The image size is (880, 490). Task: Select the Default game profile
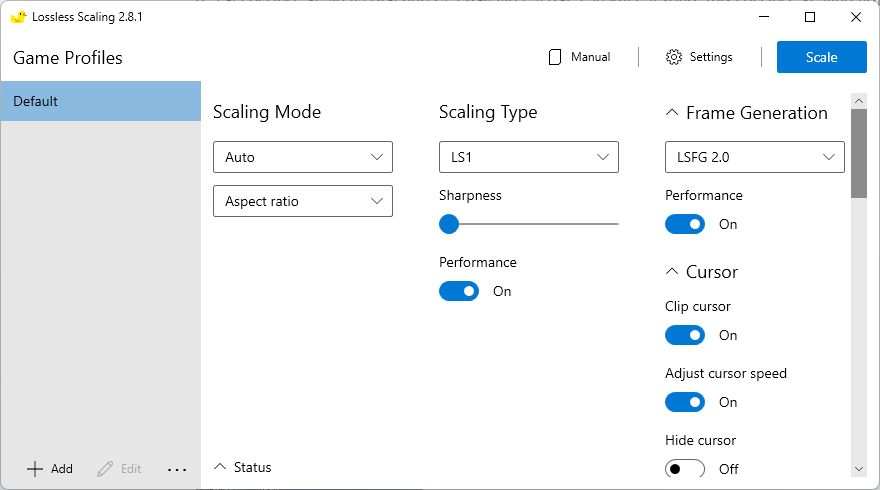[100, 101]
